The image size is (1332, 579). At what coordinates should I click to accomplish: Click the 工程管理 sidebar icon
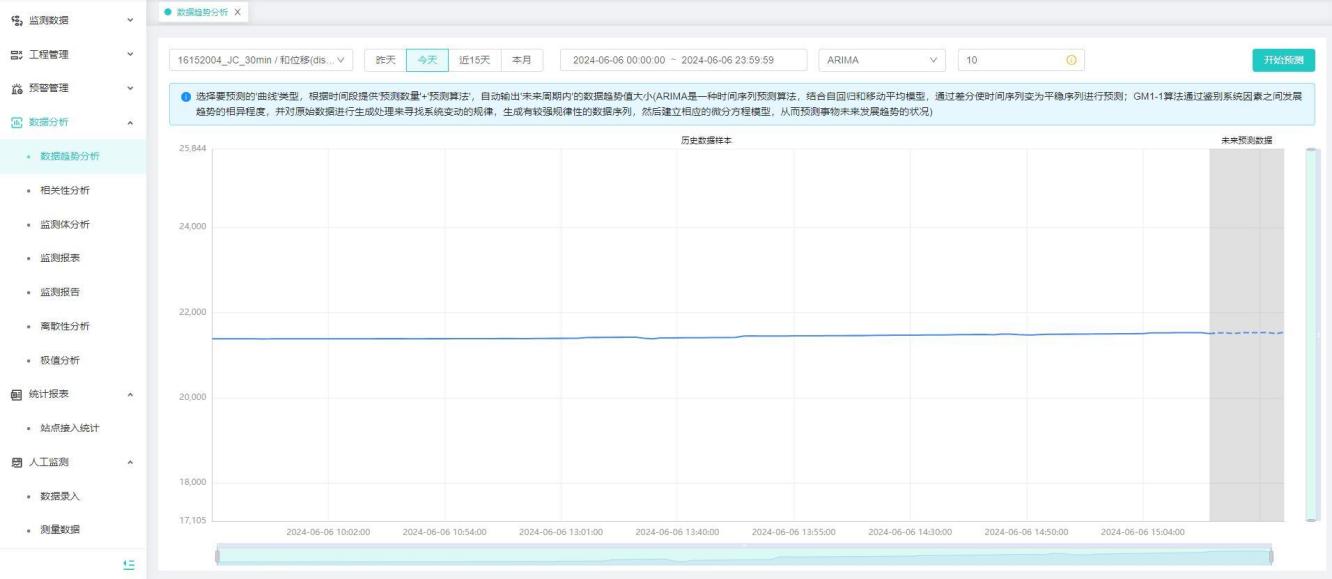(x=16, y=54)
